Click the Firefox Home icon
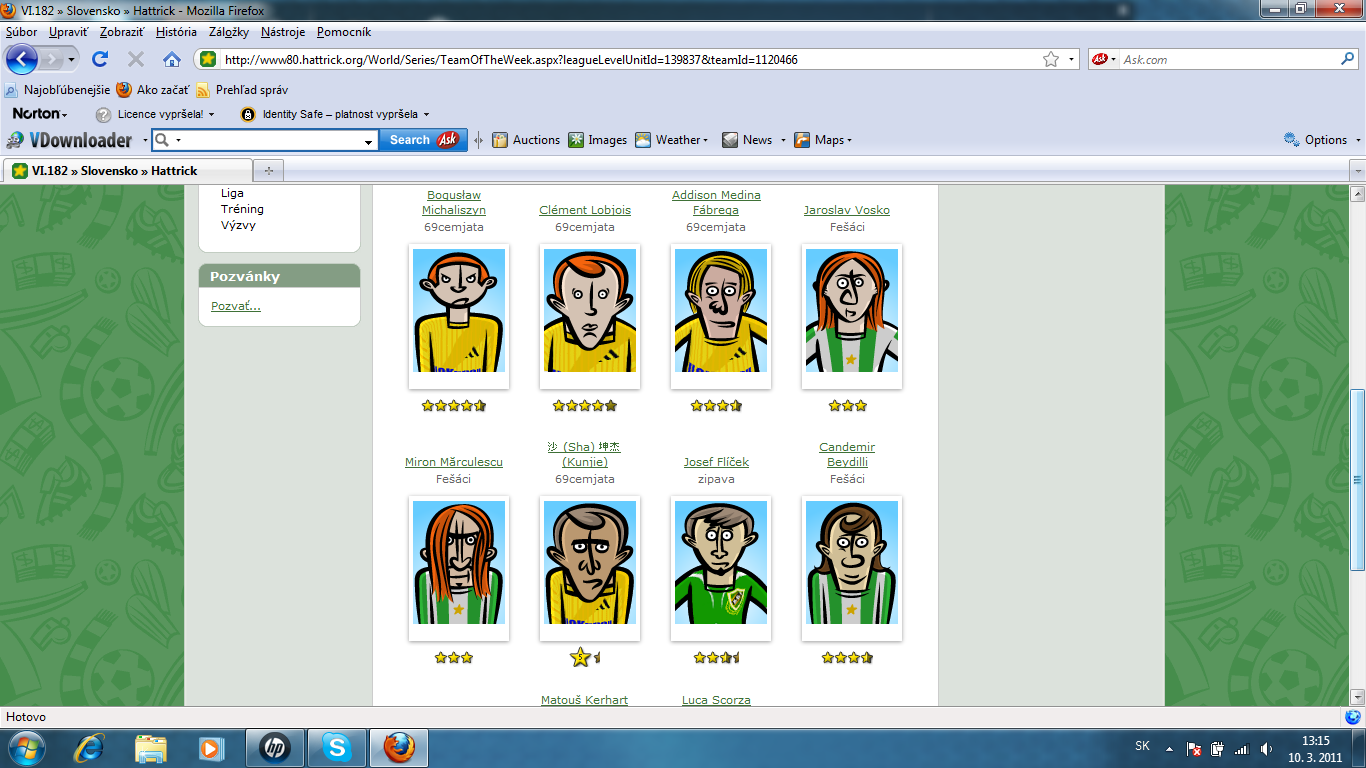This screenshot has width=1366, height=768. click(x=172, y=59)
